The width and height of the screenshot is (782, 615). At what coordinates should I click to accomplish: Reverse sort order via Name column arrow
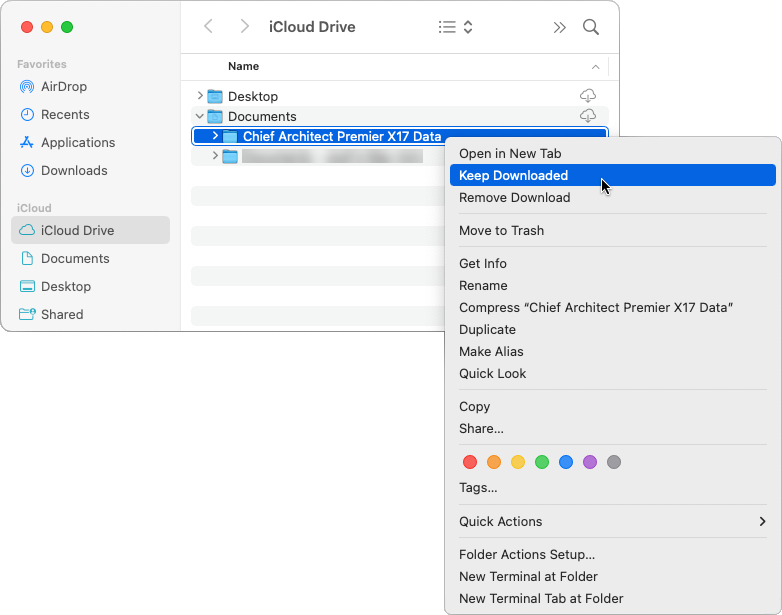(595, 67)
